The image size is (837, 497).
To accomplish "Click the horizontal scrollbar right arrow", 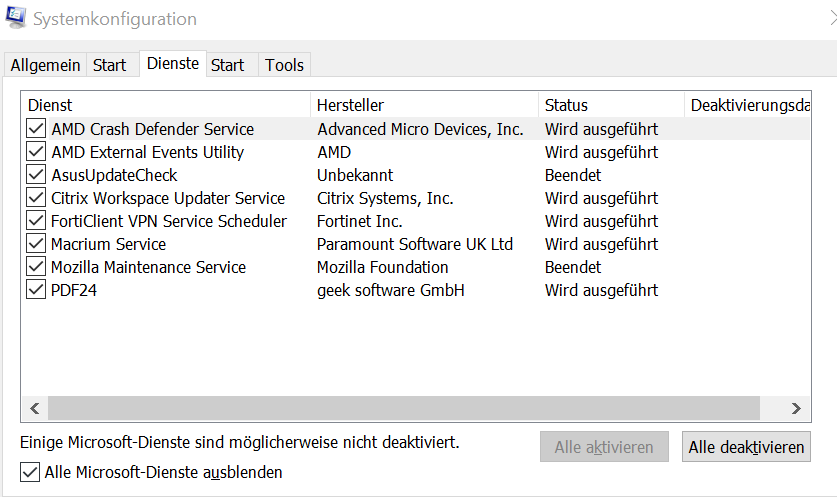I will pyautogui.click(x=796, y=408).
